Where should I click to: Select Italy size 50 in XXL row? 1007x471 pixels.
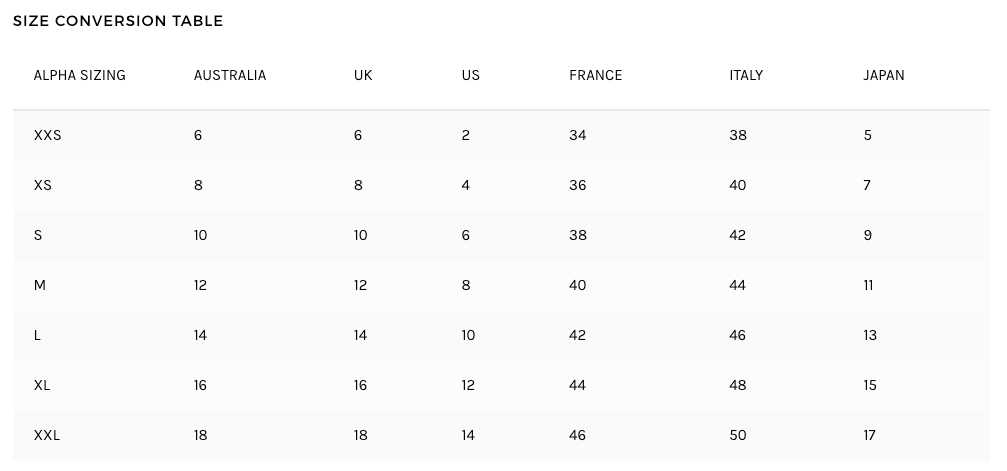tap(738, 435)
